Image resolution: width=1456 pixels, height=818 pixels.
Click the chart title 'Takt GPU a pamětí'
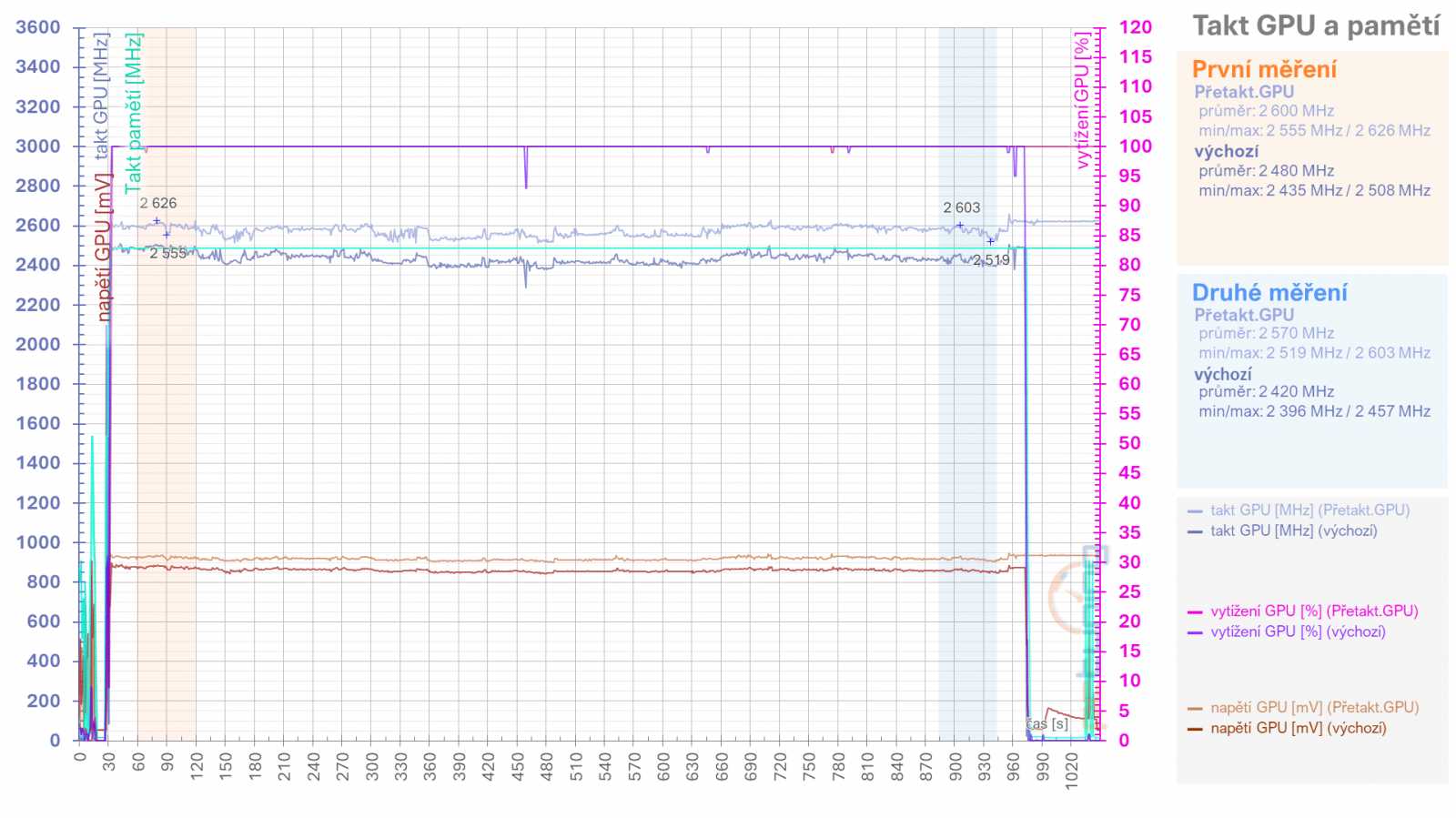(1316, 25)
